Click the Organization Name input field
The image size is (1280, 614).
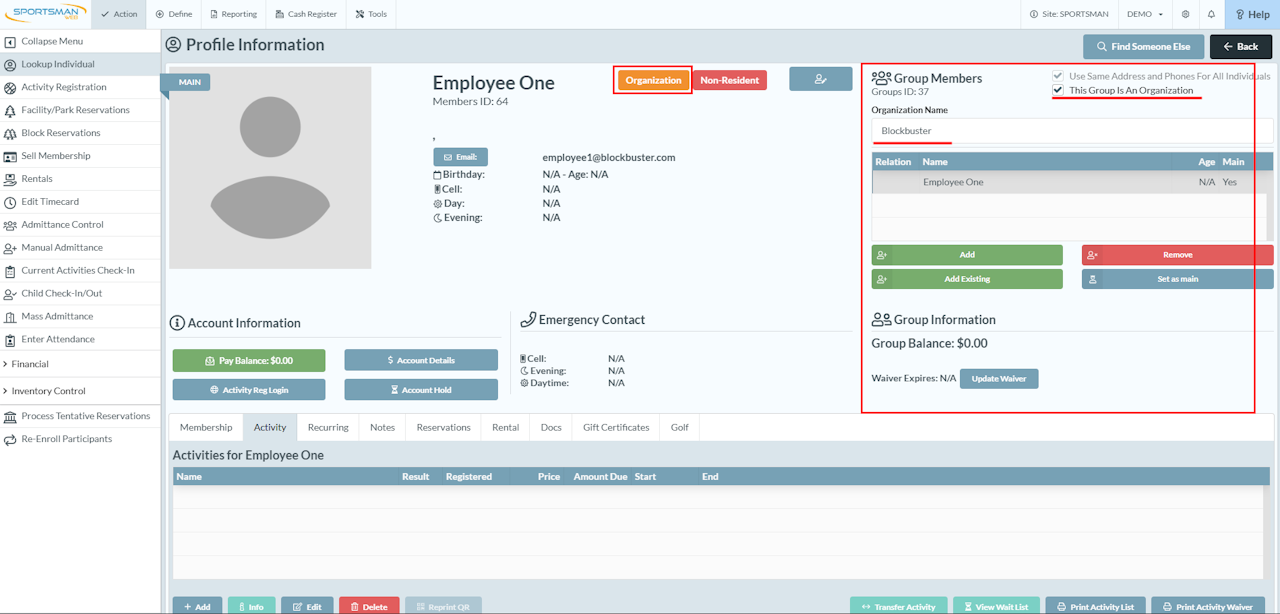coord(1072,131)
